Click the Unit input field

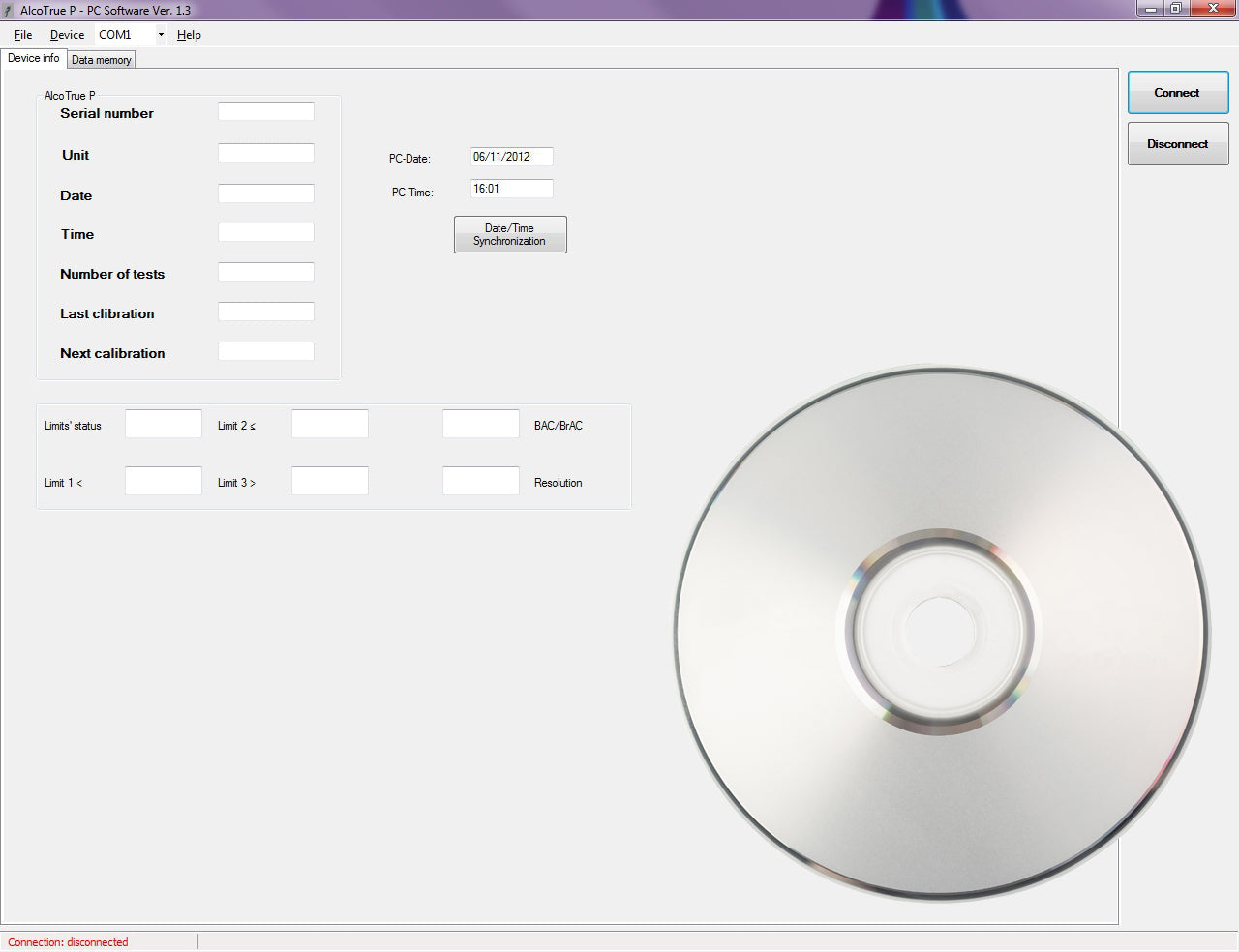pos(266,152)
